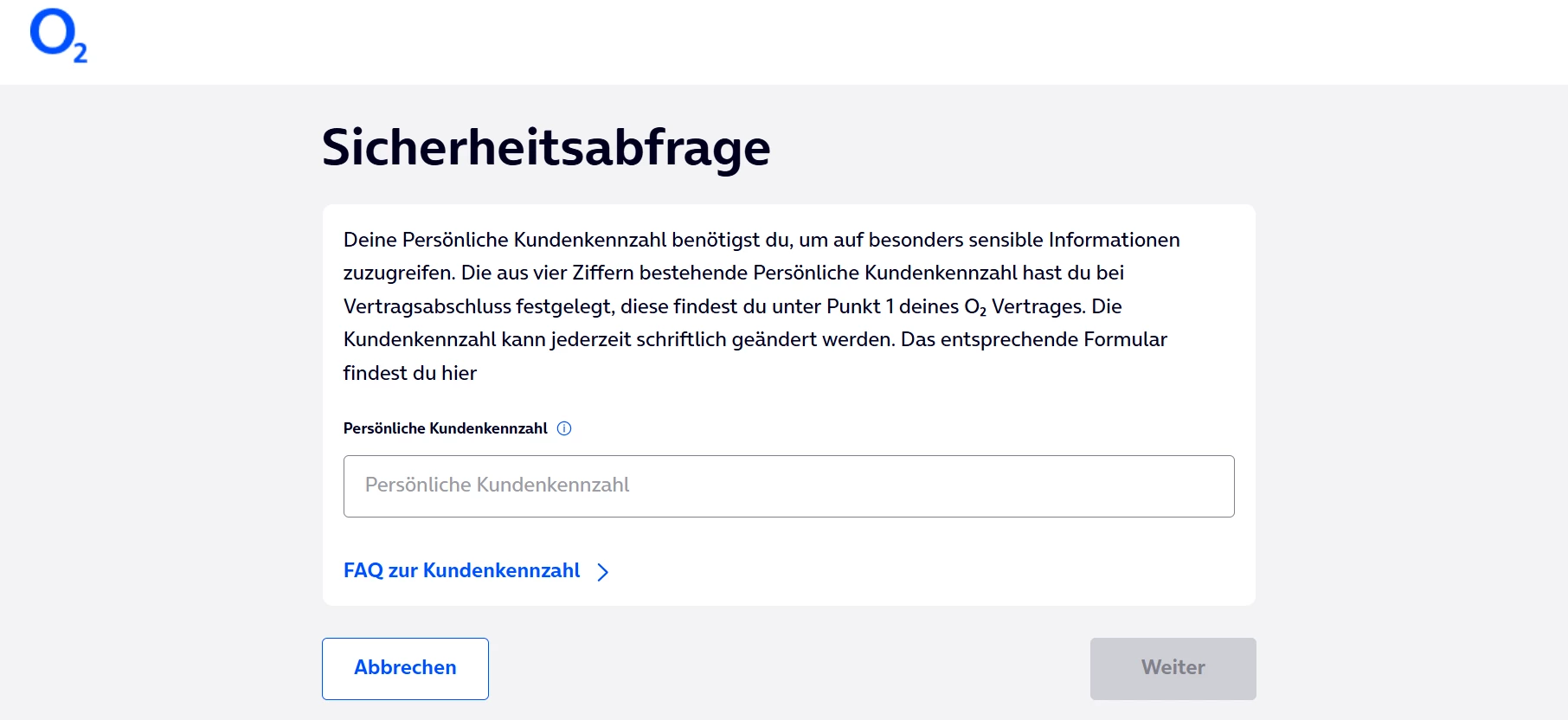Follow the "hier" word ending the description
Image resolution: width=1568 pixels, height=720 pixels.
pos(459,374)
